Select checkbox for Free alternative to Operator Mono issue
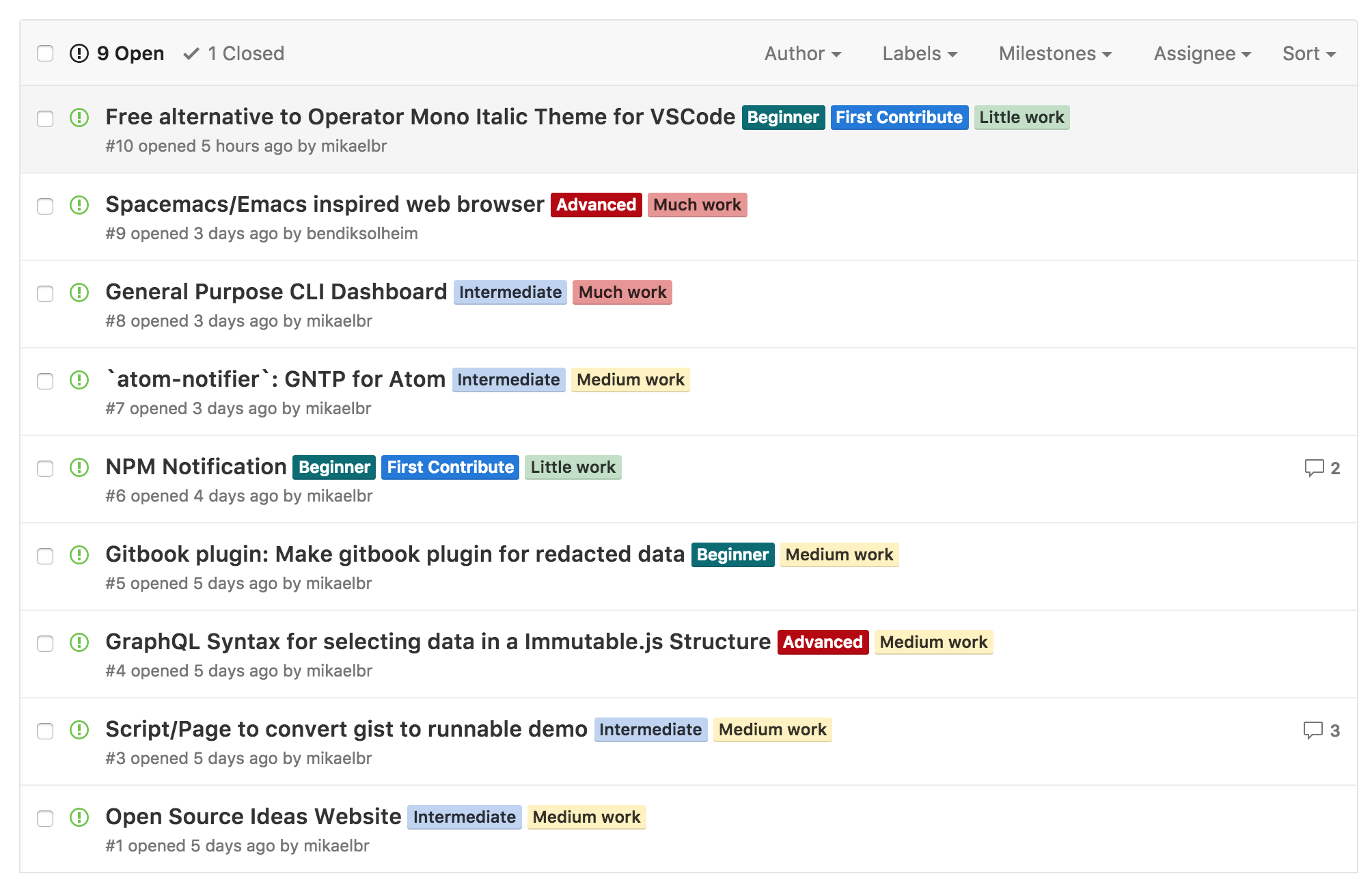The width and height of the screenshot is (1372, 887). point(45,119)
